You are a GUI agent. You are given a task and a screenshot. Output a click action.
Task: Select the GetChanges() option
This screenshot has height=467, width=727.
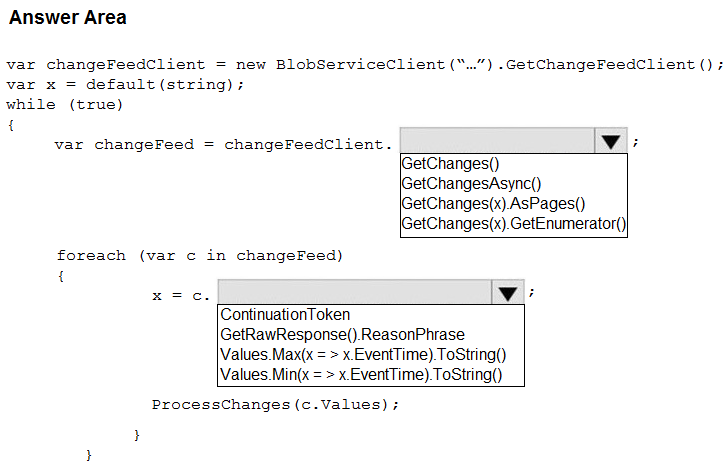(450, 164)
